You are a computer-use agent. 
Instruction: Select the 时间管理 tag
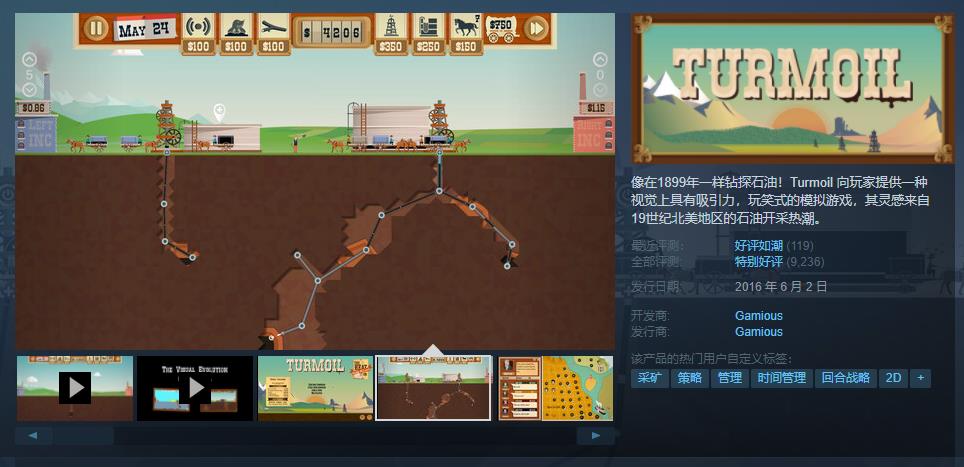coord(781,378)
